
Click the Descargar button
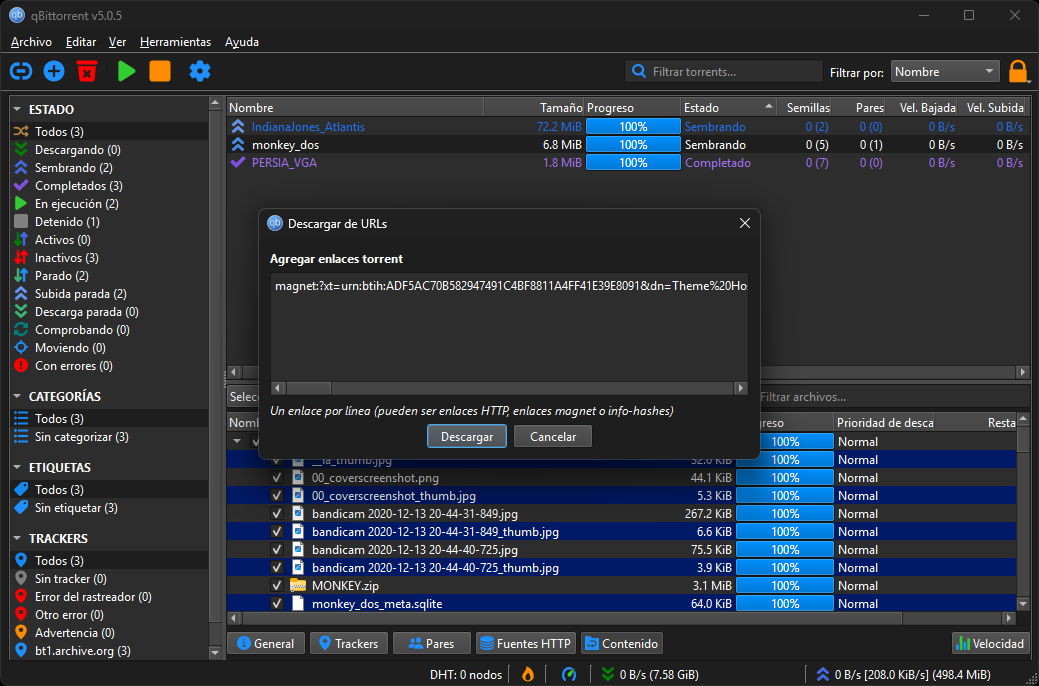click(x=467, y=437)
